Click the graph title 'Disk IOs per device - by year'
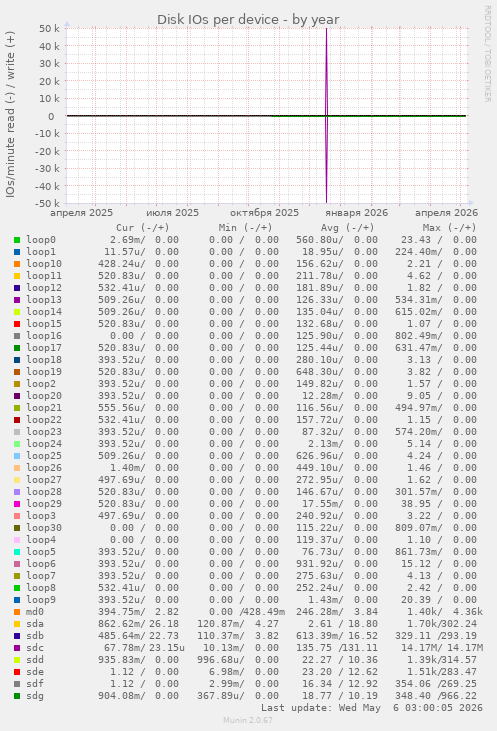 pos(248,20)
